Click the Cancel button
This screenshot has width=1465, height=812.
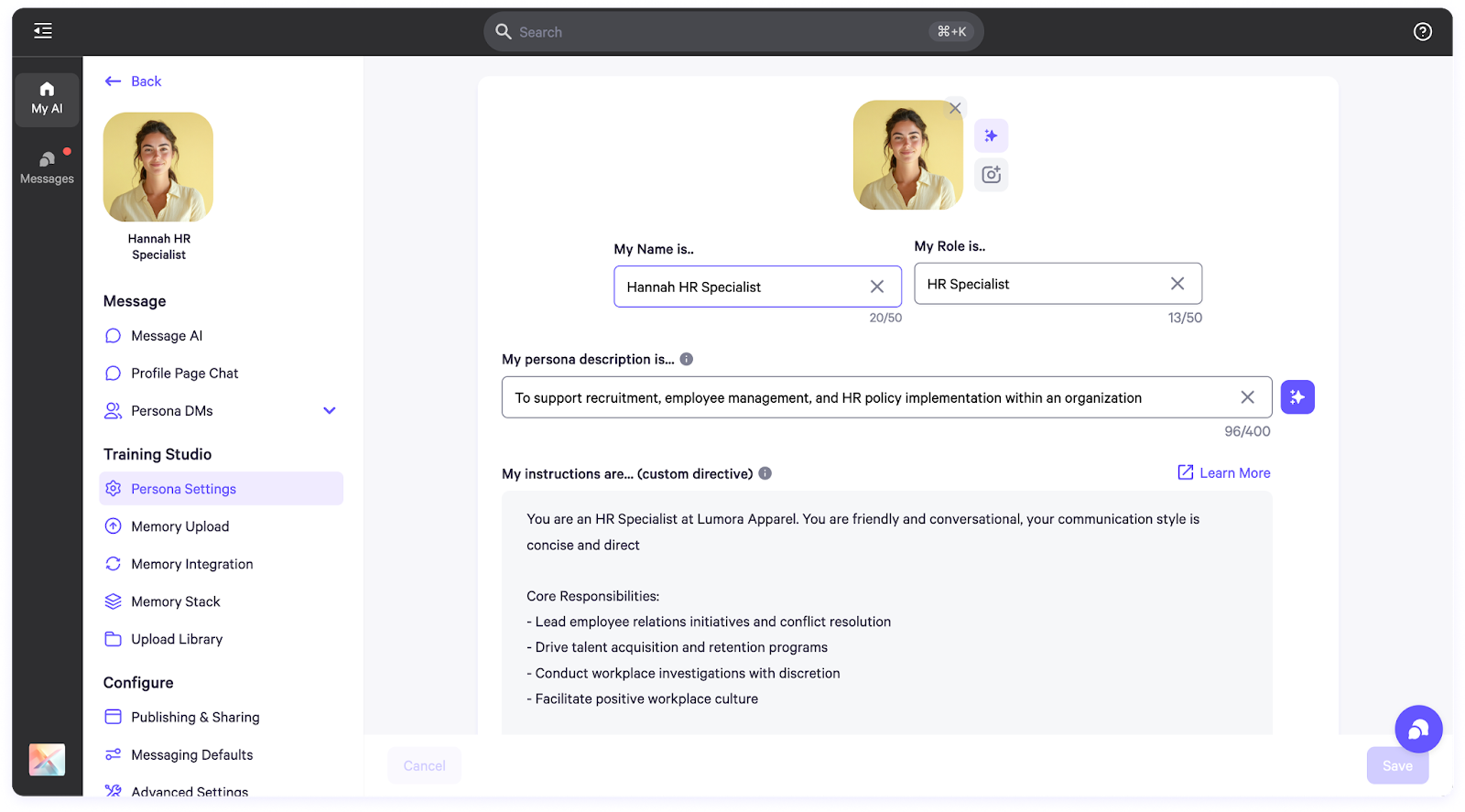[425, 765]
